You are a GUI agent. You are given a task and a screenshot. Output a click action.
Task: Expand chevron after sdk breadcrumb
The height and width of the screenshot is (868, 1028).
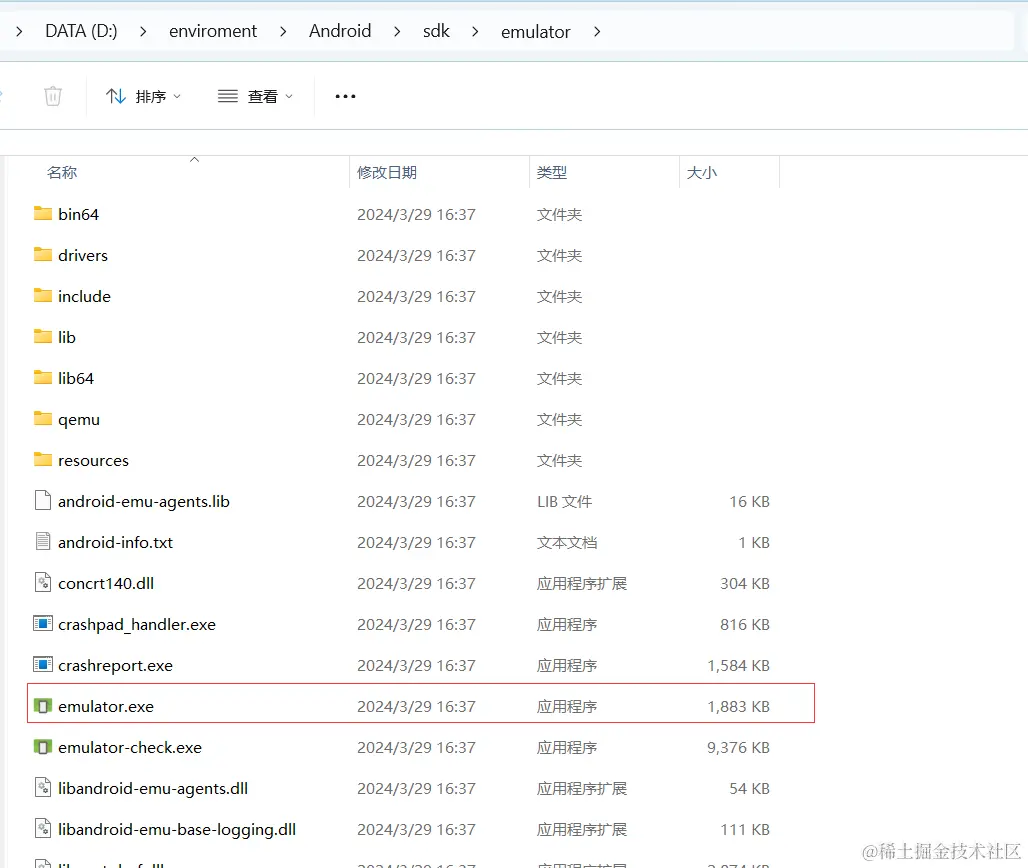[475, 31]
